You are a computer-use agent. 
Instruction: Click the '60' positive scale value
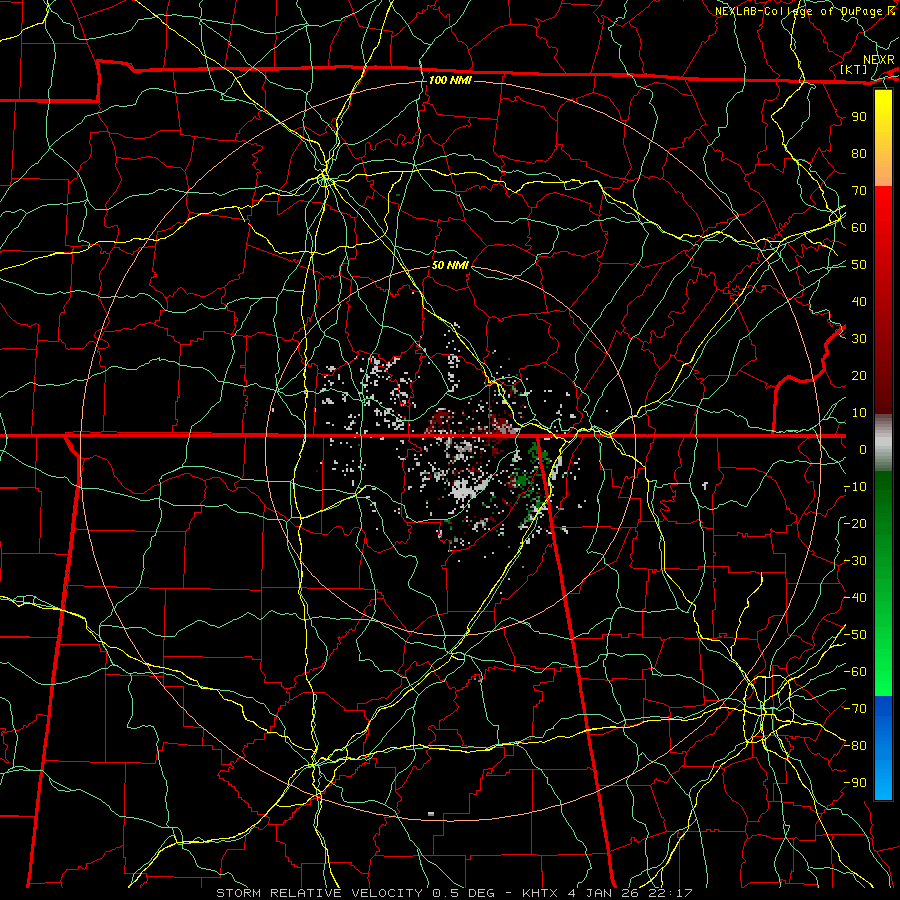859,228
